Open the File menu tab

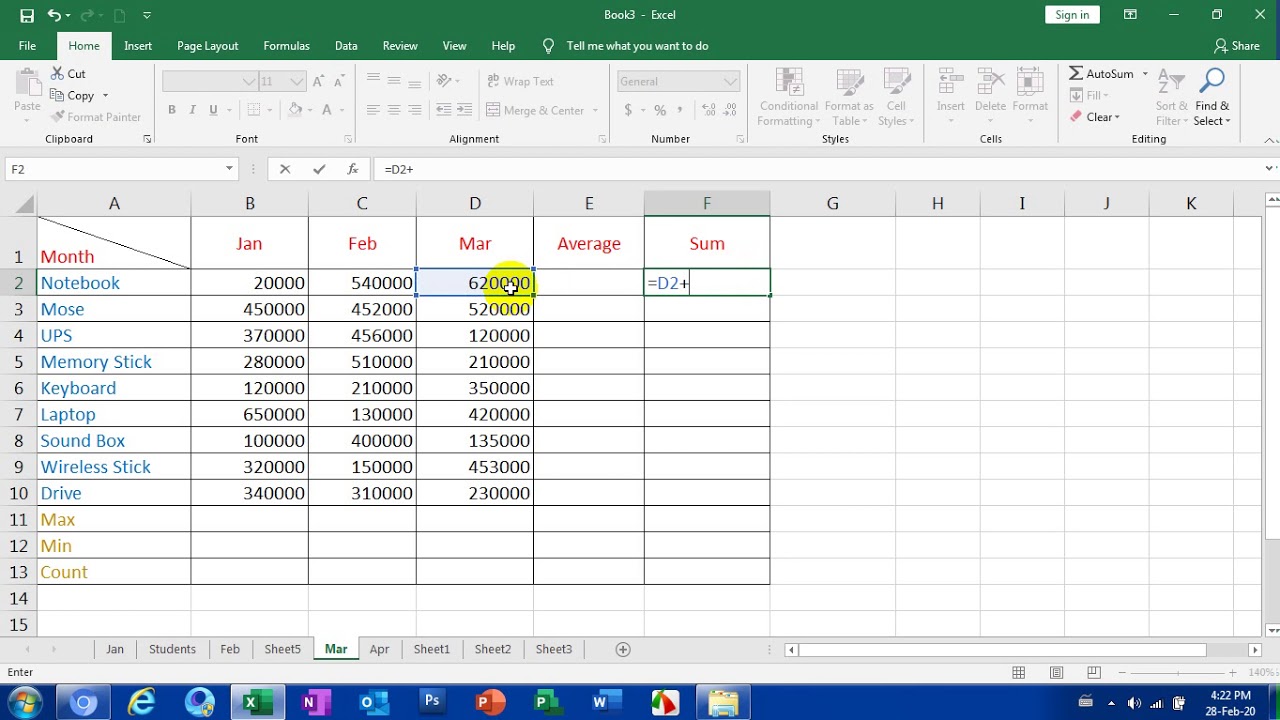27,46
